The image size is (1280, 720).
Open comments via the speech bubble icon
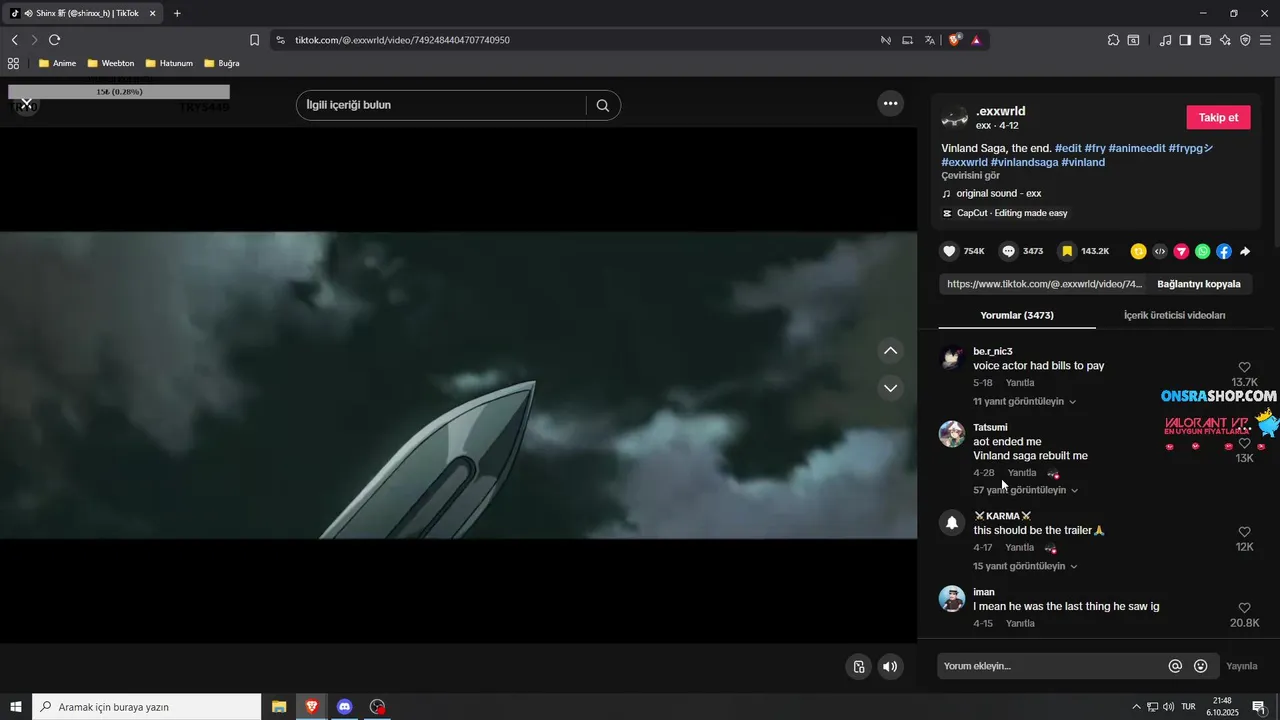click(x=1009, y=251)
